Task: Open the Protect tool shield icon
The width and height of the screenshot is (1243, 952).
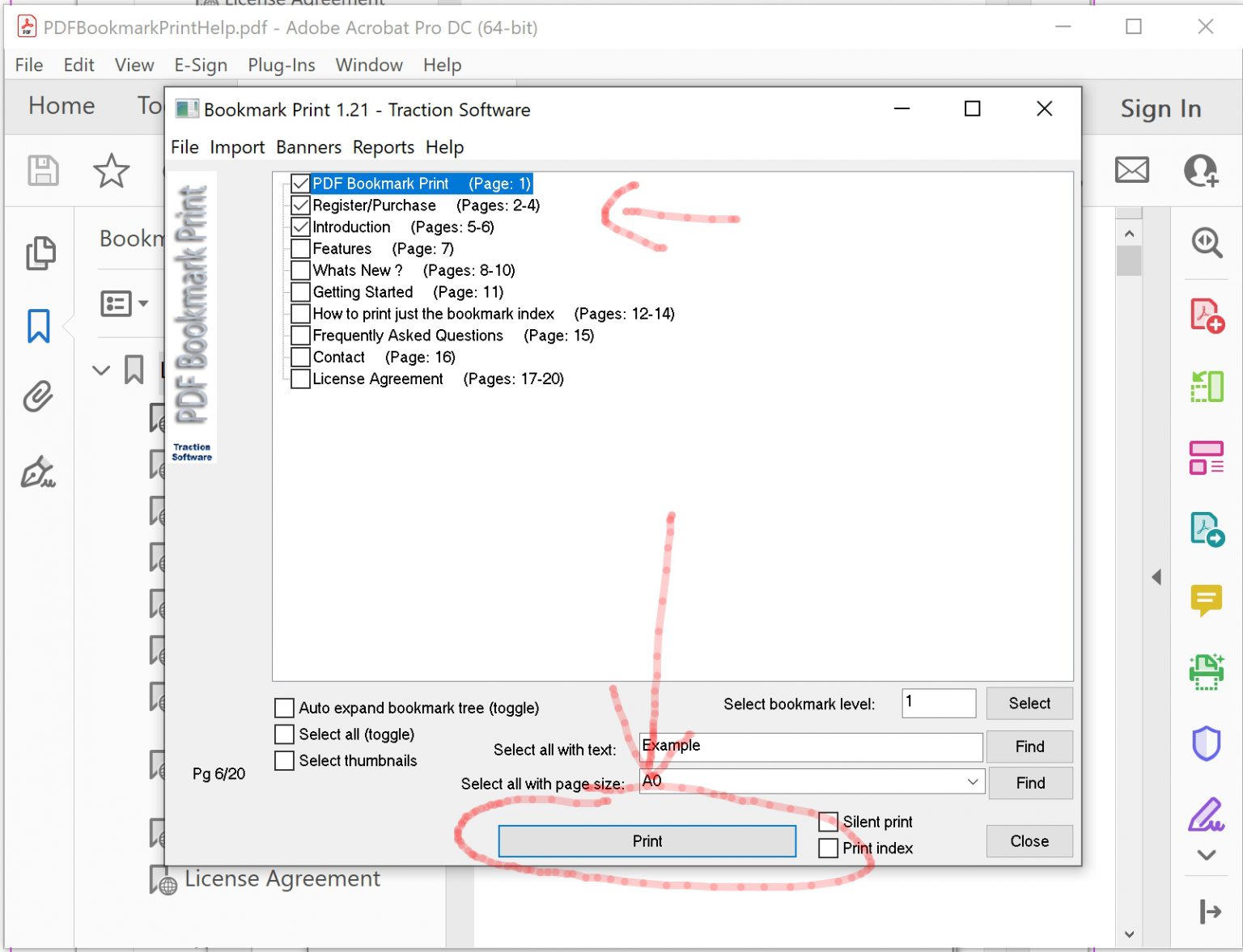Action: [1207, 743]
